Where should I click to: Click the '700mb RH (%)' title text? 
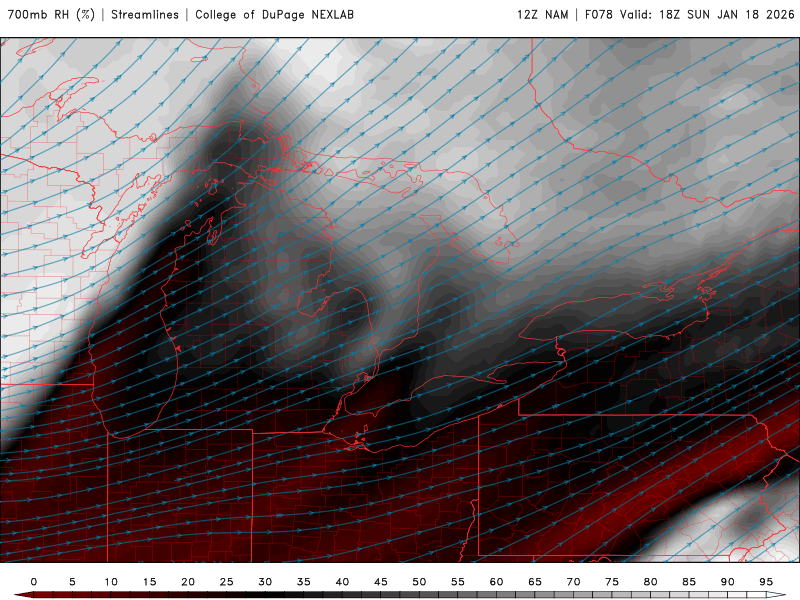(x=51, y=15)
